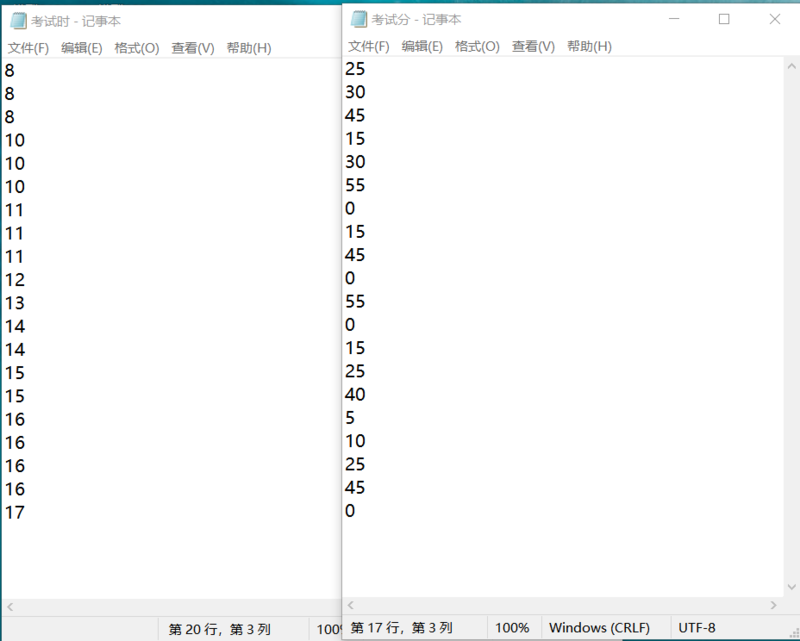The height and width of the screenshot is (641, 800).
Task: Open 文件(F) menu in 考试分 window
Action: click(368, 46)
